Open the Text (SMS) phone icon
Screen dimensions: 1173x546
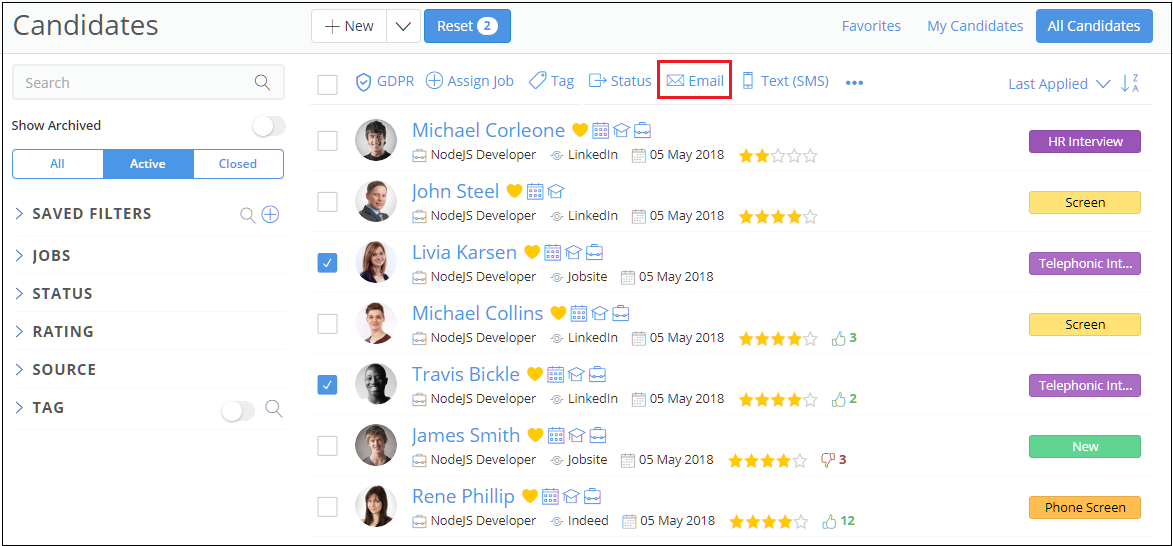pos(747,81)
